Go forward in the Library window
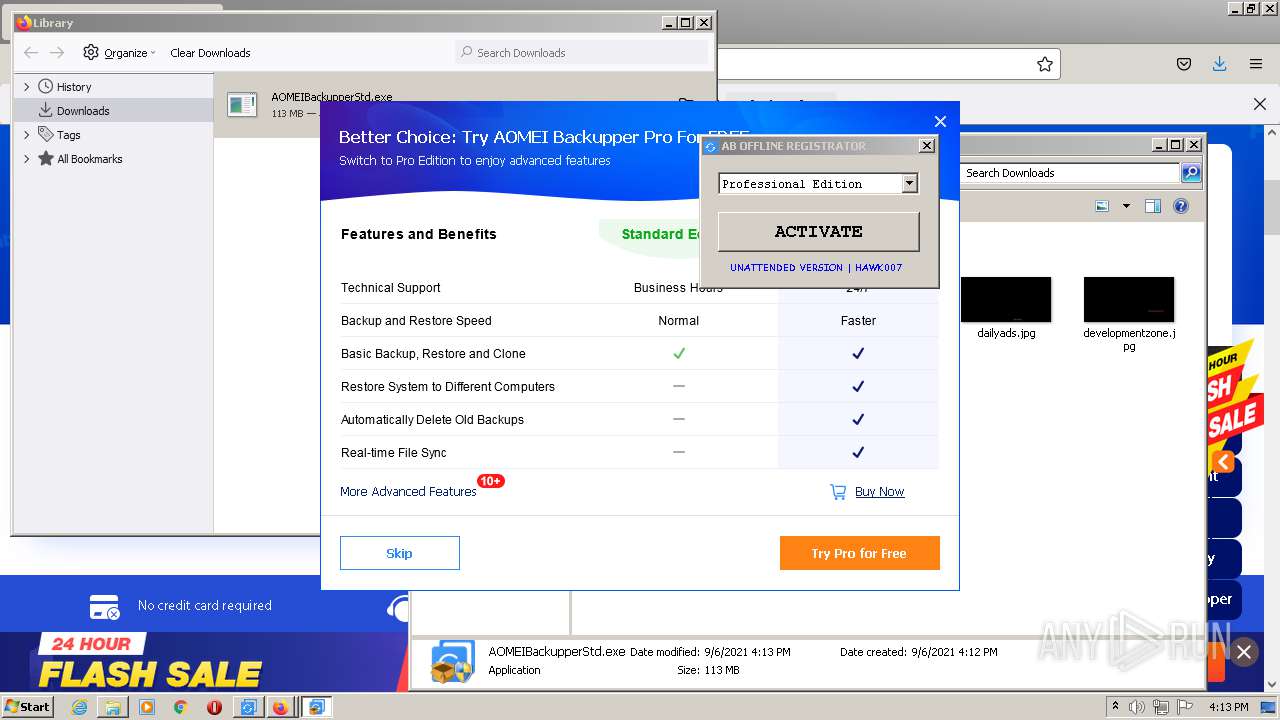The width and height of the screenshot is (1280, 720). (57, 52)
